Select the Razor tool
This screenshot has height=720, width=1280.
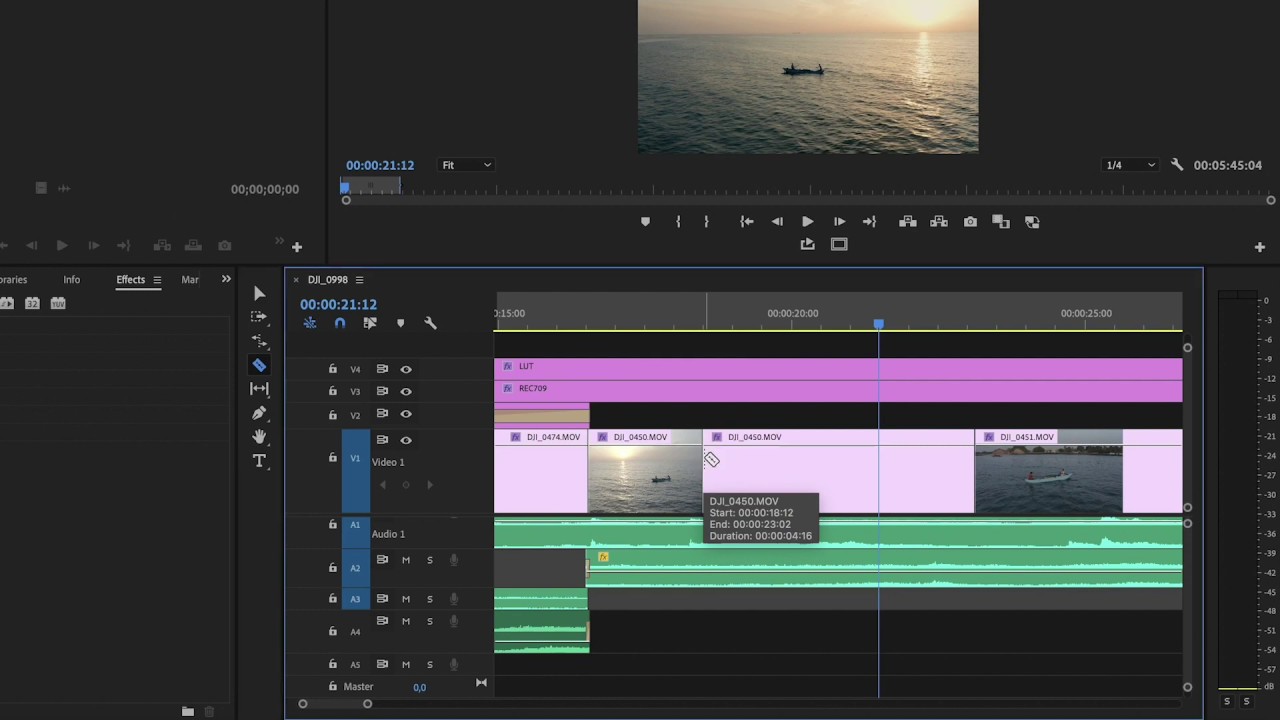(x=259, y=365)
